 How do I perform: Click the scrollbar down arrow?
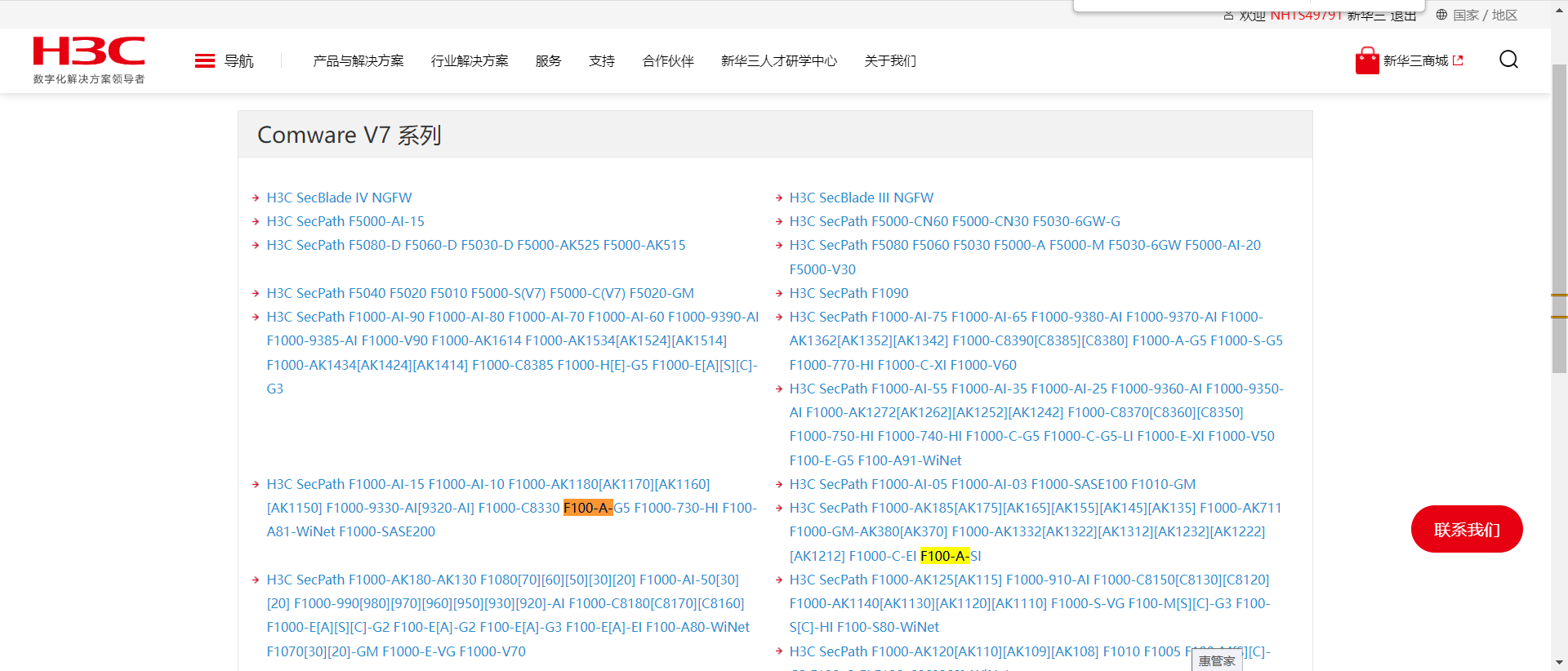(x=1559, y=663)
